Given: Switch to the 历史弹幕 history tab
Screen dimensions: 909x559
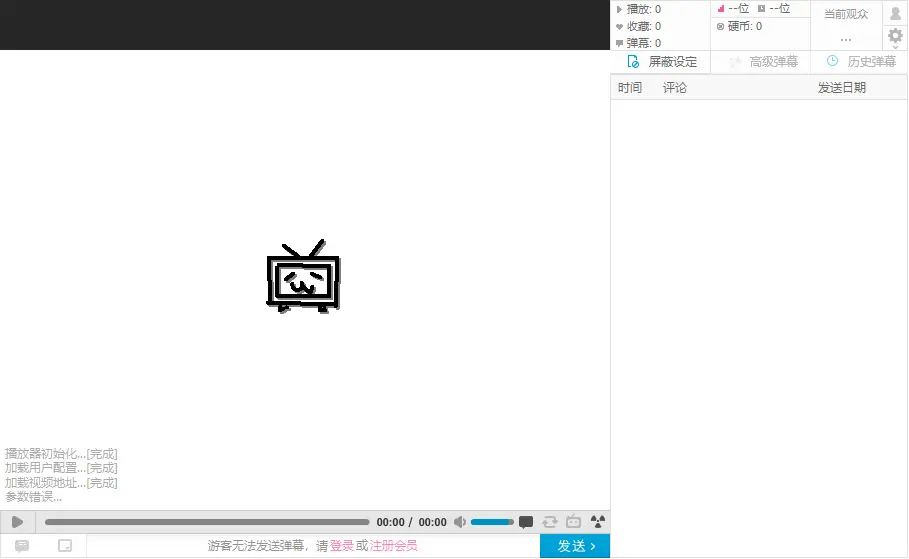Looking at the screenshot, I should tap(860, 62).
